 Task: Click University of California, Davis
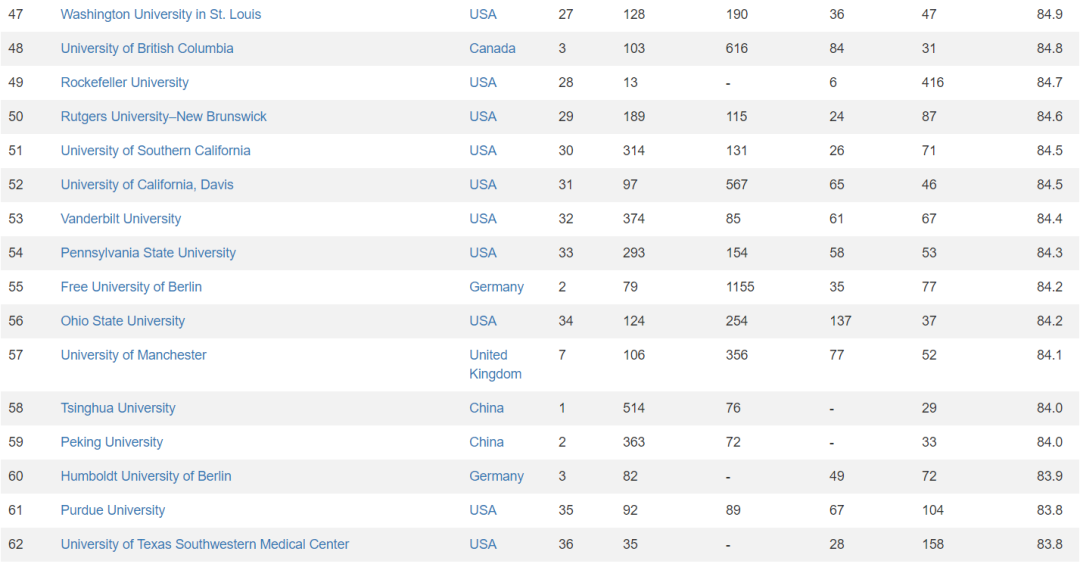point(147,184)
